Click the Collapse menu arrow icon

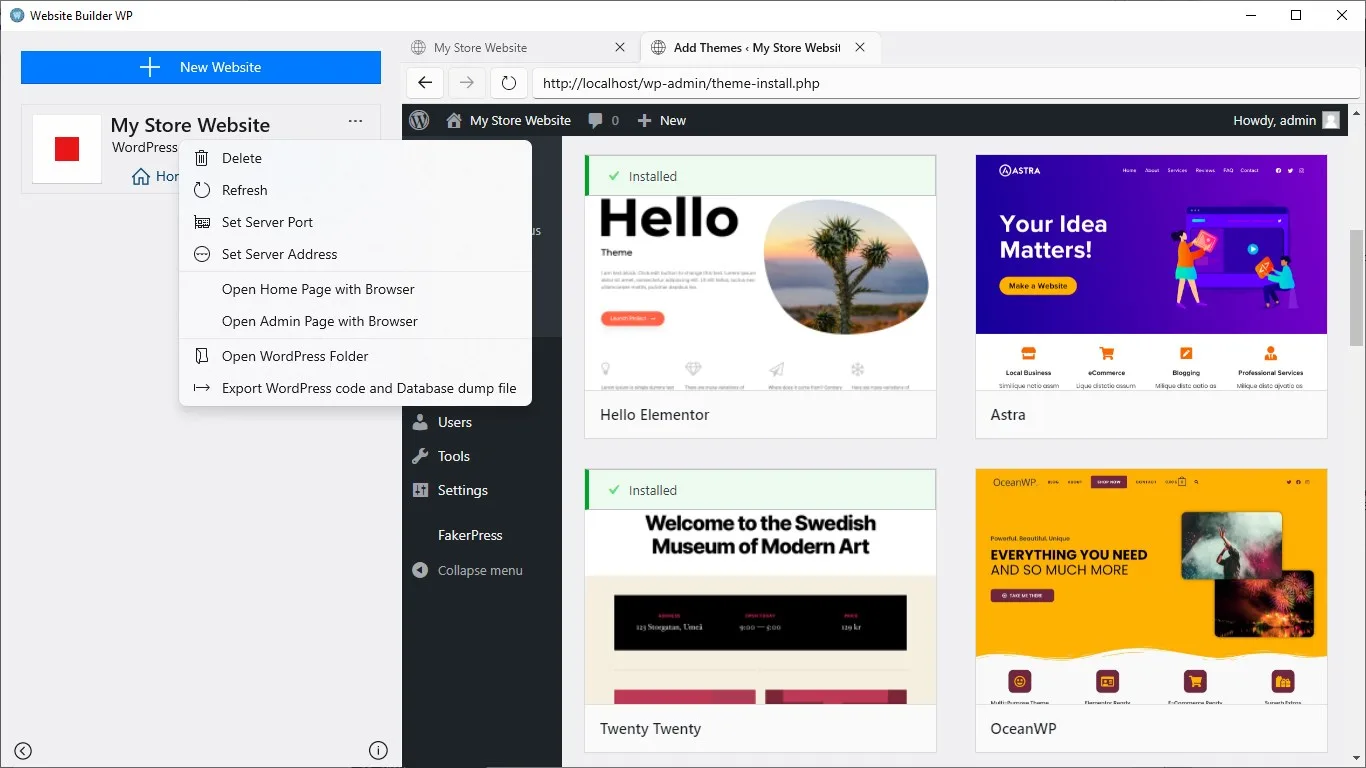pos(420,570)
